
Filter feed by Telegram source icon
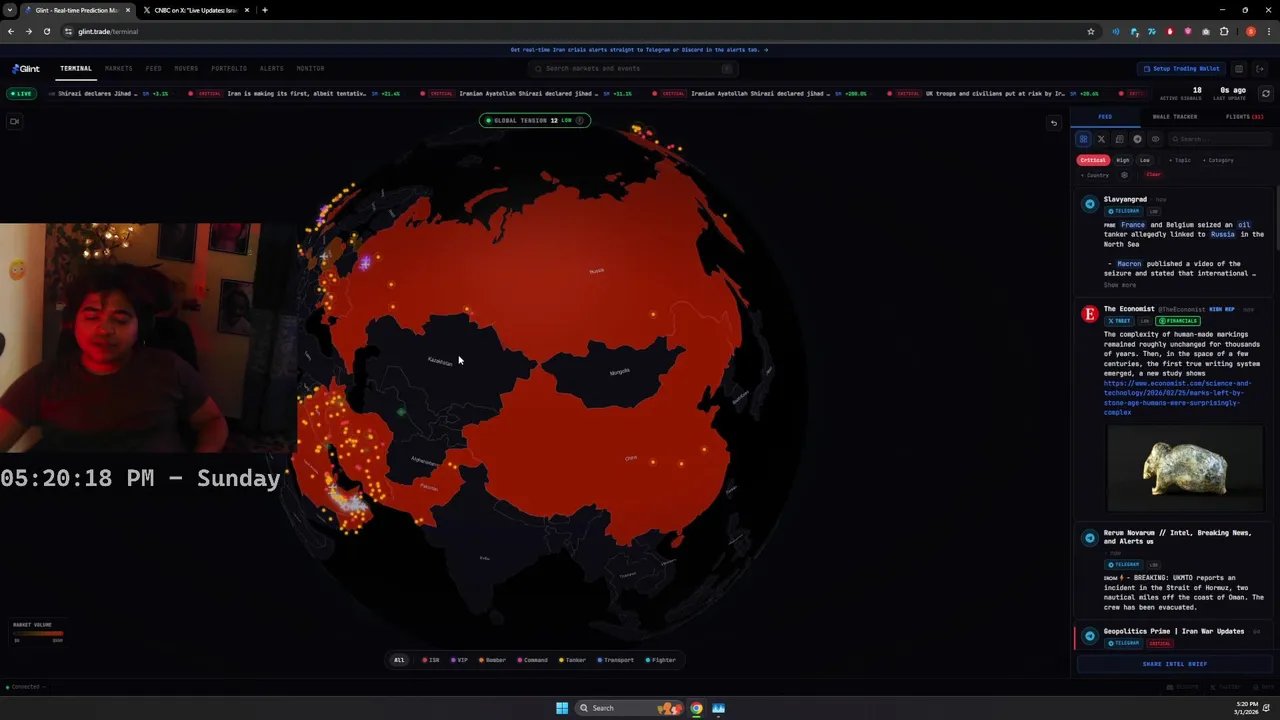pos(1137,139)
